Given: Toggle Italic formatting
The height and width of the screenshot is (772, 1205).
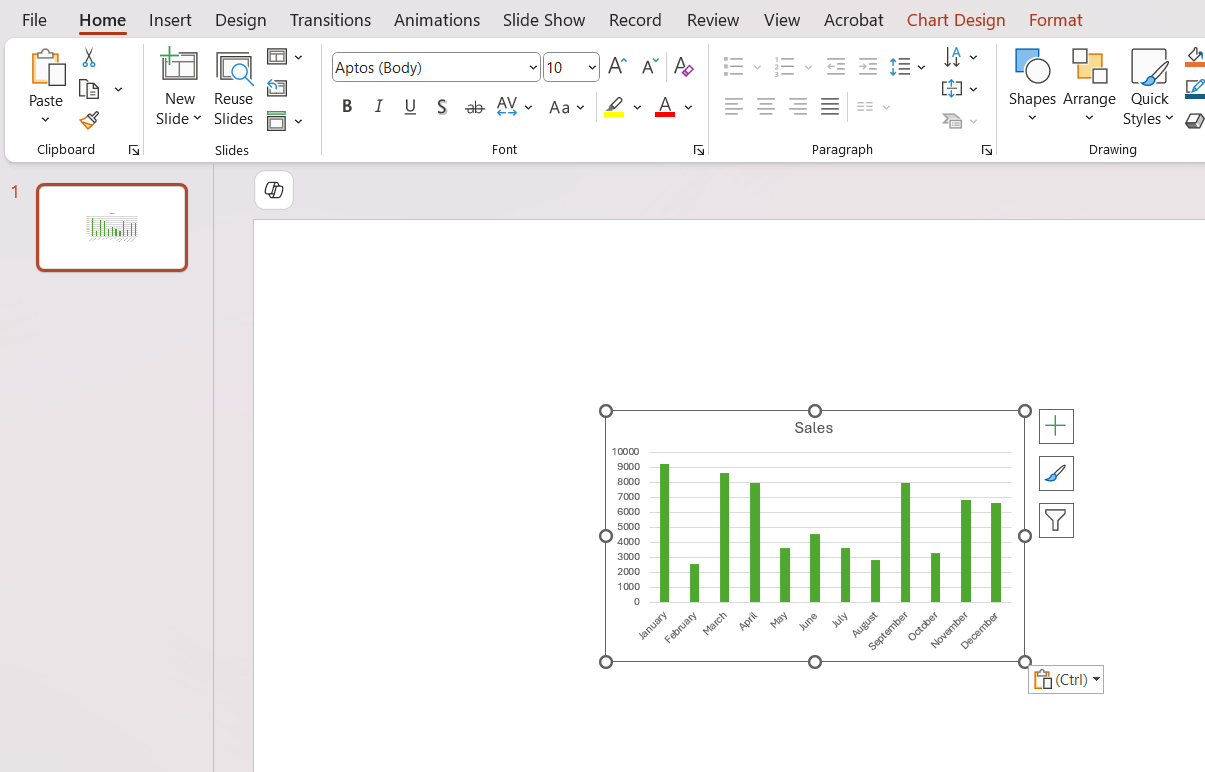Looking at the screenshot, I should pyautogui.click(x=379, y=107).
